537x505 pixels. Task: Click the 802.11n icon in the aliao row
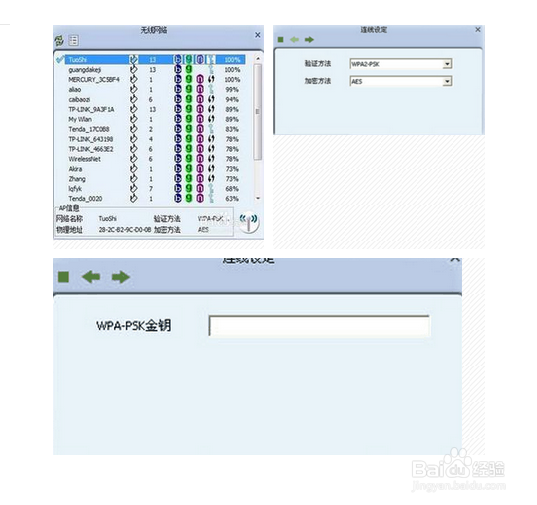click(x=200, y=89)
